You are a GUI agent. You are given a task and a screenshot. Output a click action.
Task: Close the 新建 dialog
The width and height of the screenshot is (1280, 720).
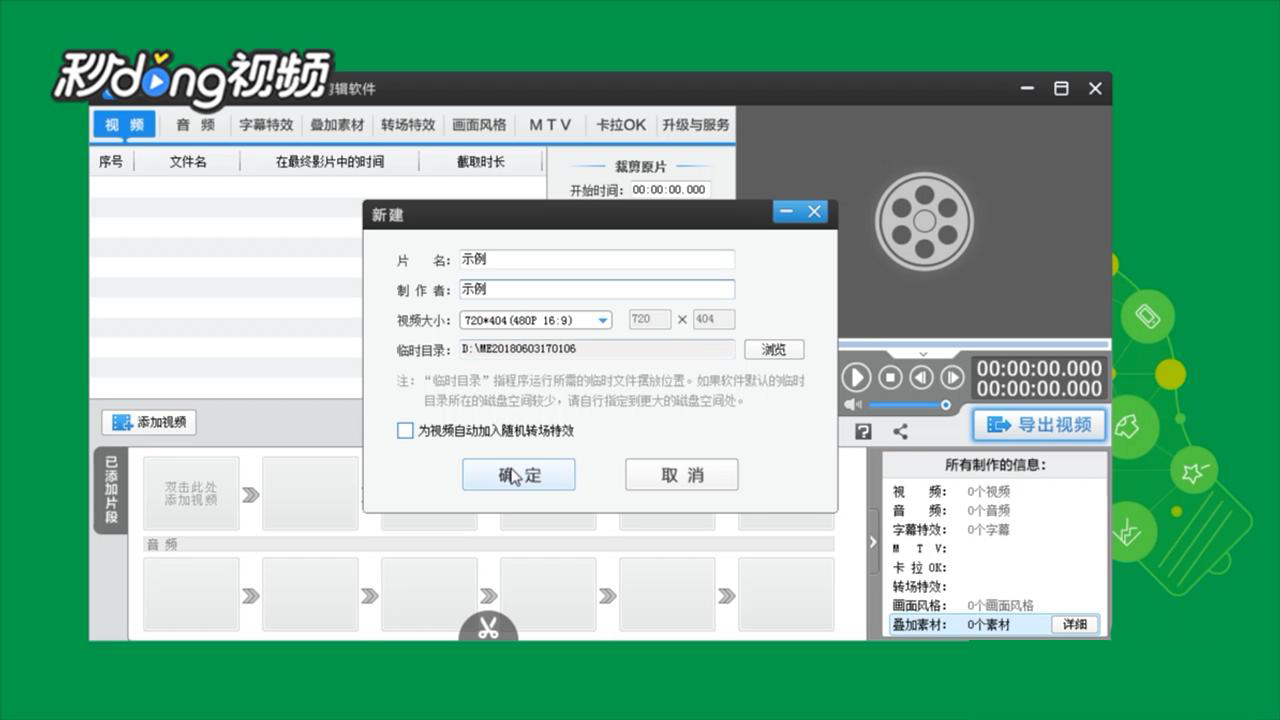click(814, 212)
